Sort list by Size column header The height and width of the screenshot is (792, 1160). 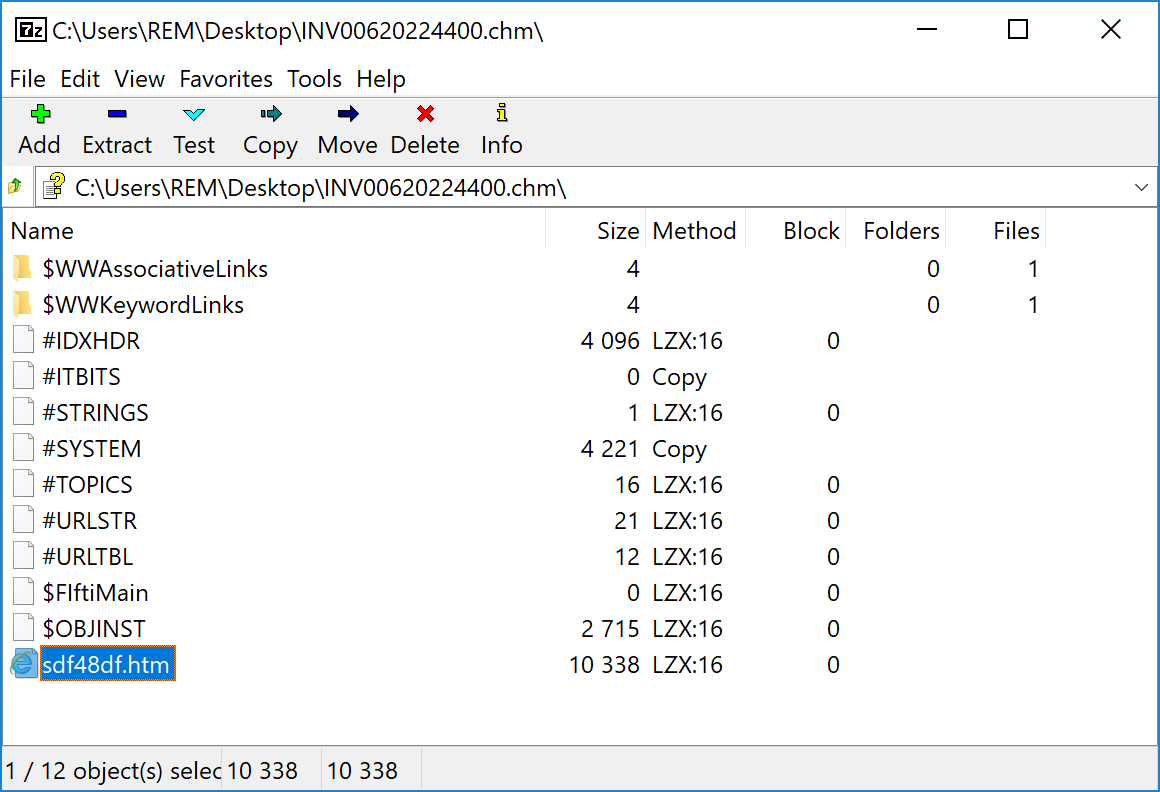(617, 231)
